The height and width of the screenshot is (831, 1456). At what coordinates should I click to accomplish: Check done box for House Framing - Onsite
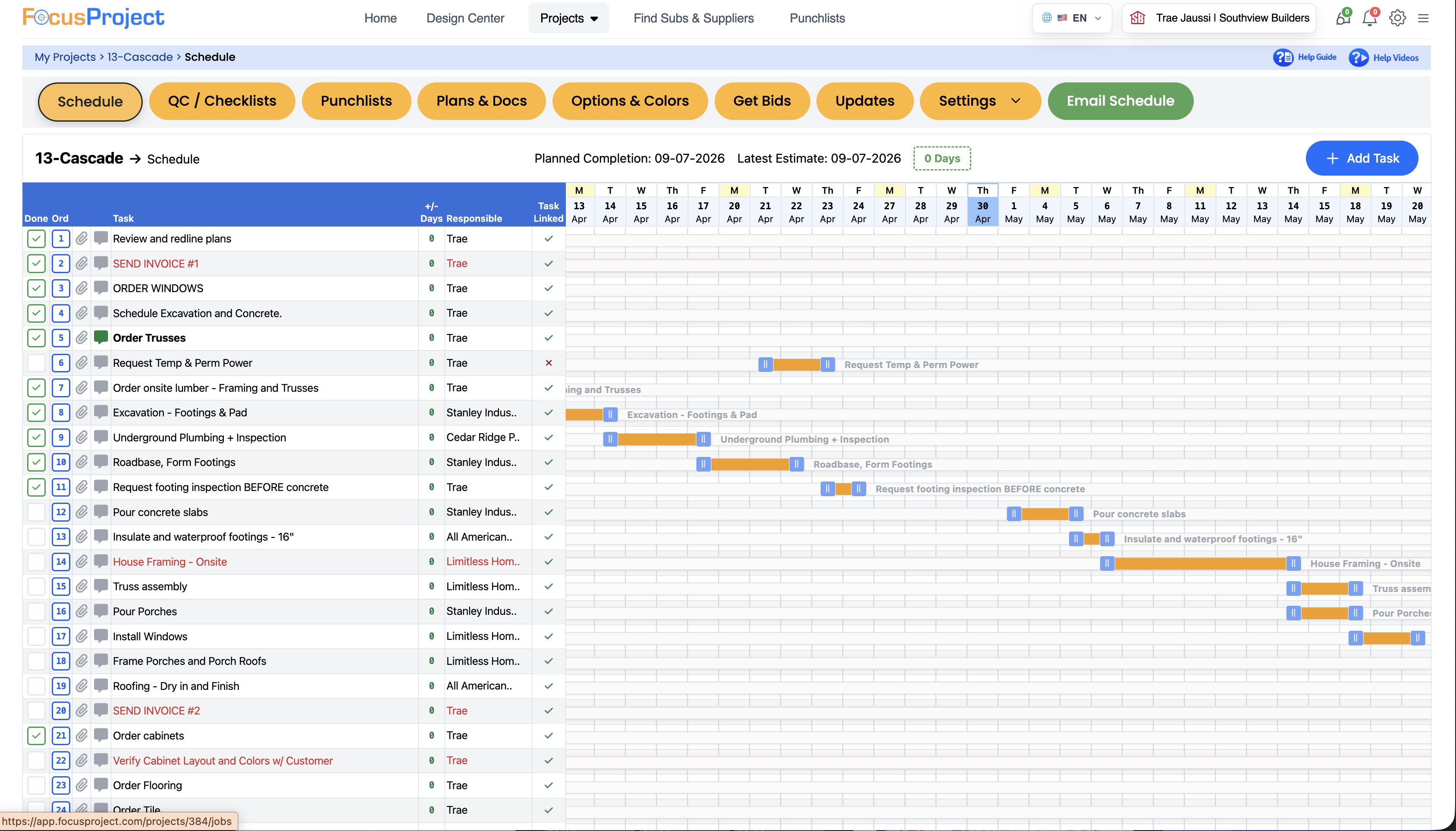point(37,562)
